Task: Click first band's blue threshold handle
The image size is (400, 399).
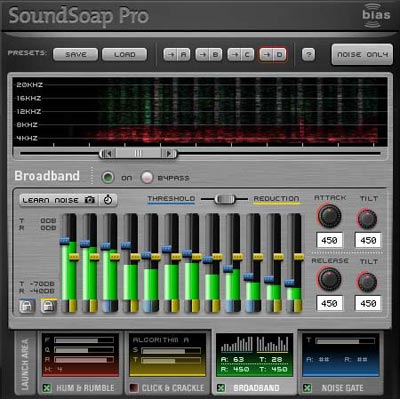Action: pyautogui.click(x=64, y=241)
